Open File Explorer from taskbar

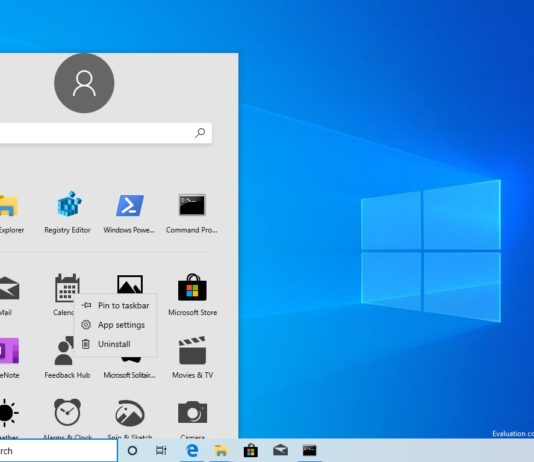pos(221,450)
